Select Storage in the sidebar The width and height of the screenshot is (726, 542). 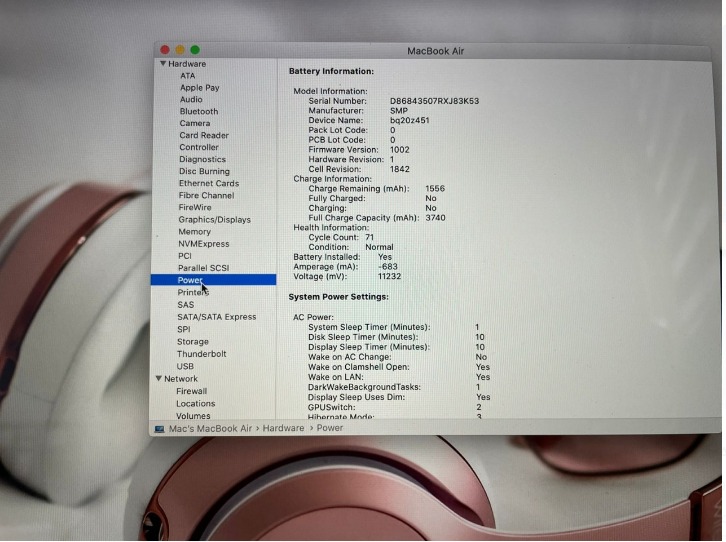click(x=193, y=342)
